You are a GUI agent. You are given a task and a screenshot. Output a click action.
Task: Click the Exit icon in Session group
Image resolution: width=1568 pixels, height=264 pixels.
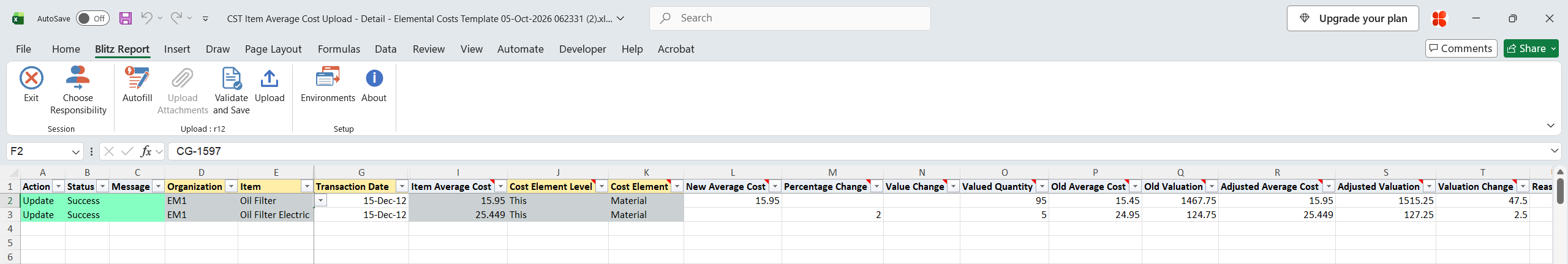click(x=31, y=78)
